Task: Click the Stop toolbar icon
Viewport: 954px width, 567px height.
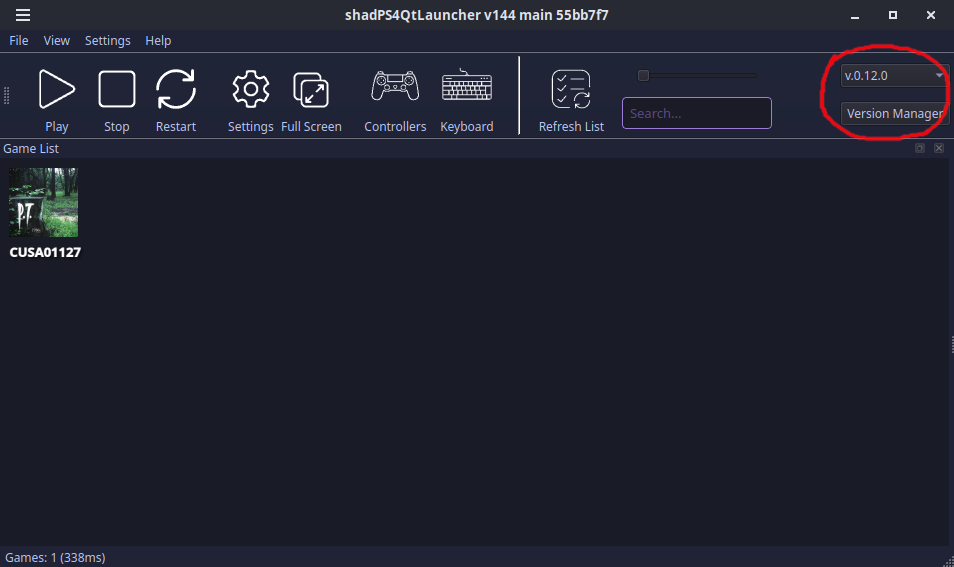Action: (x=117, y=89)
